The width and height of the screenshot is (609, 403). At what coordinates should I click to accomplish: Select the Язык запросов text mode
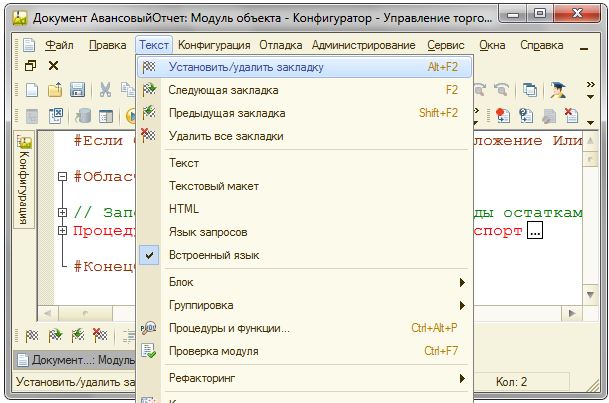(208, 232)
